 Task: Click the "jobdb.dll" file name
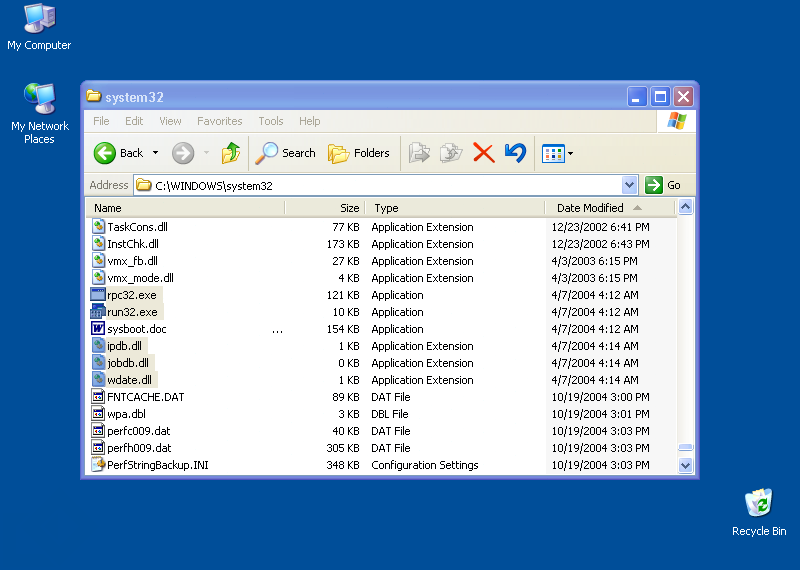click(128, 363)
